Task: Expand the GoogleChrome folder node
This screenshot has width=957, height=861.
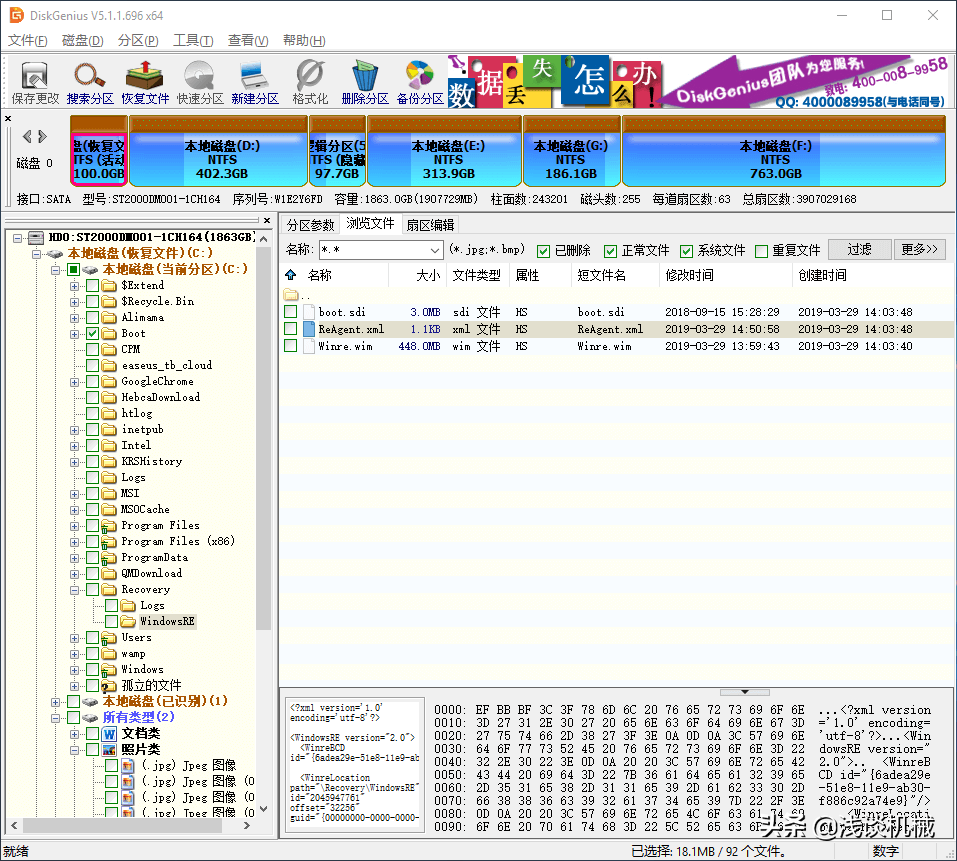Action: [74, 382]
